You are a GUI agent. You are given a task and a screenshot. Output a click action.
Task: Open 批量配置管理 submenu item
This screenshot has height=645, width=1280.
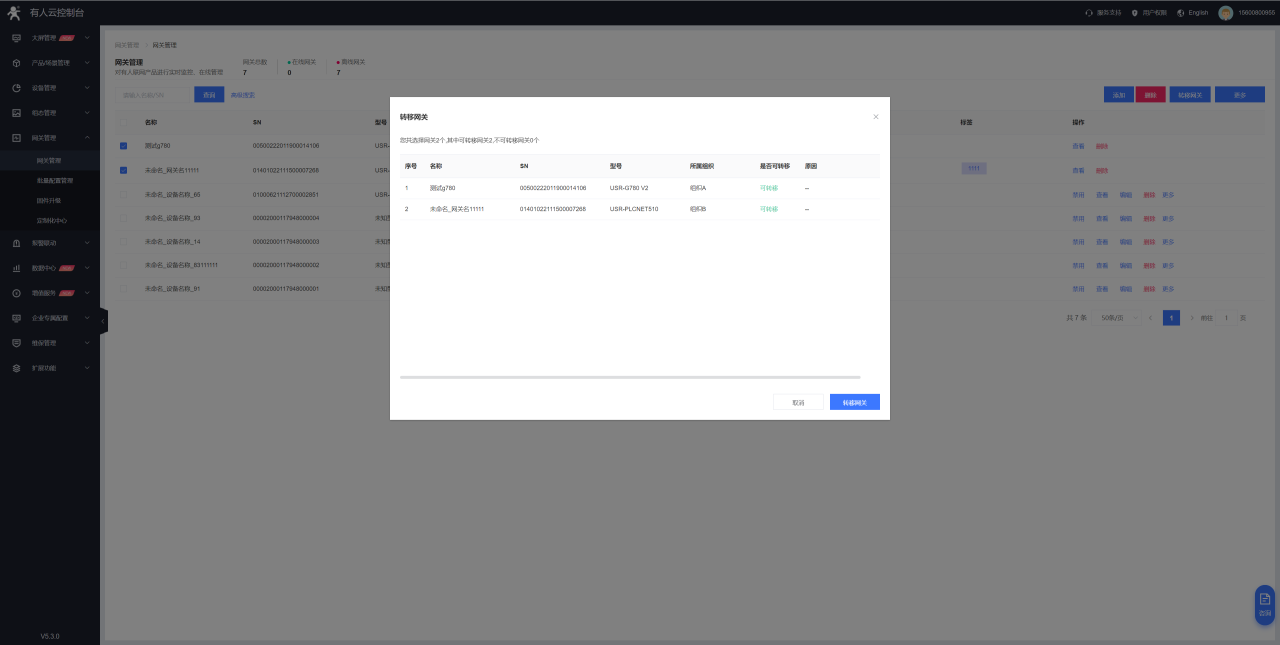[x=54, y=181]
